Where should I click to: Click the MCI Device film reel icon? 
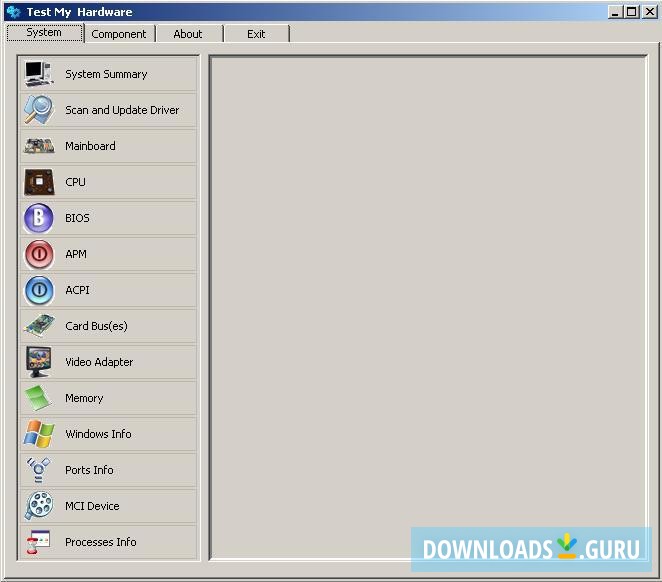point(38,506)
